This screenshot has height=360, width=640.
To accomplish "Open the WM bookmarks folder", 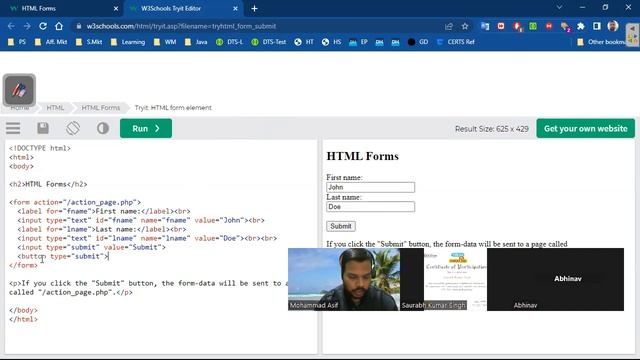I will coord(165,42).
